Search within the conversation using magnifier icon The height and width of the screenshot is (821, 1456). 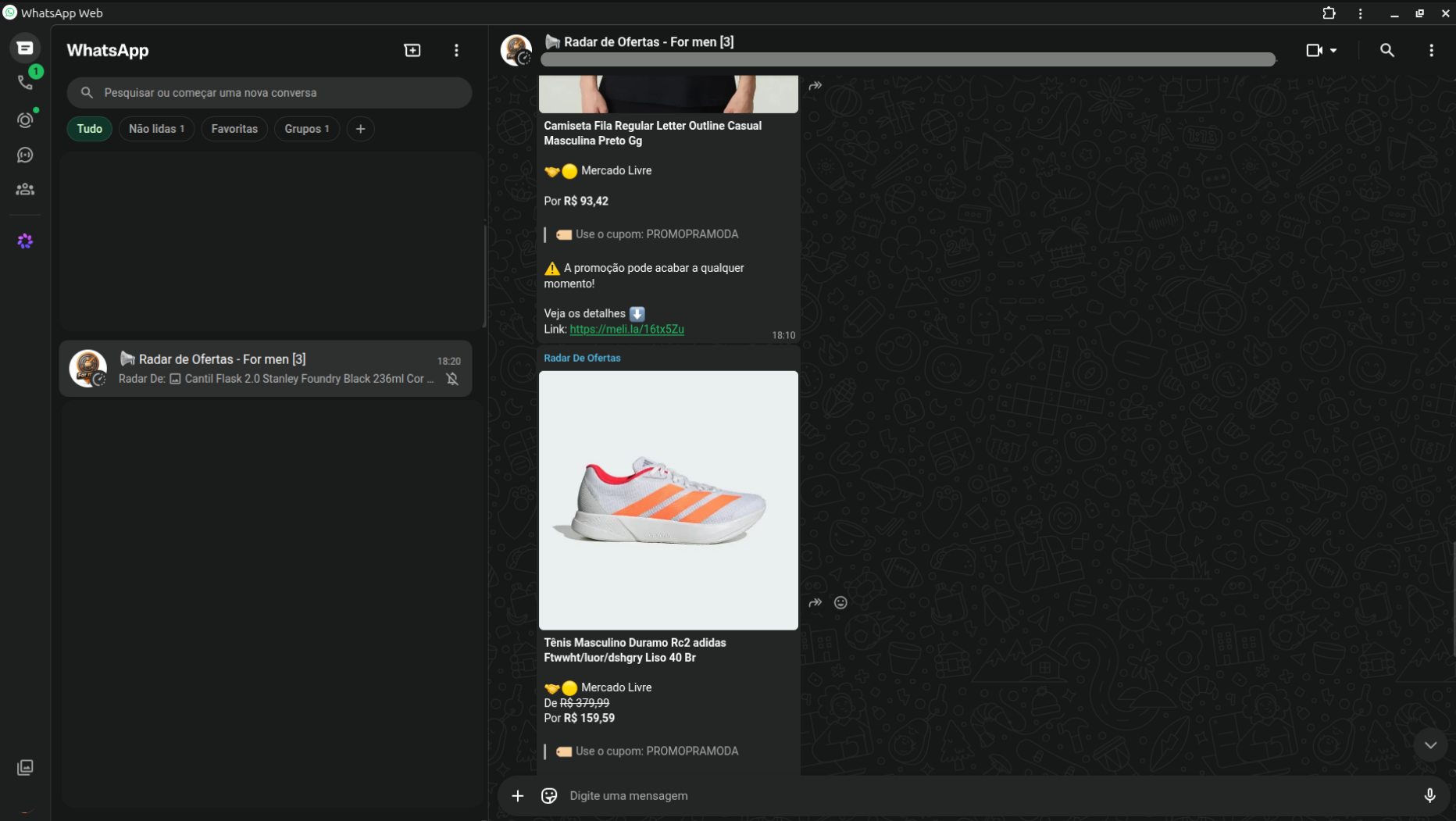click(1386, 50)
